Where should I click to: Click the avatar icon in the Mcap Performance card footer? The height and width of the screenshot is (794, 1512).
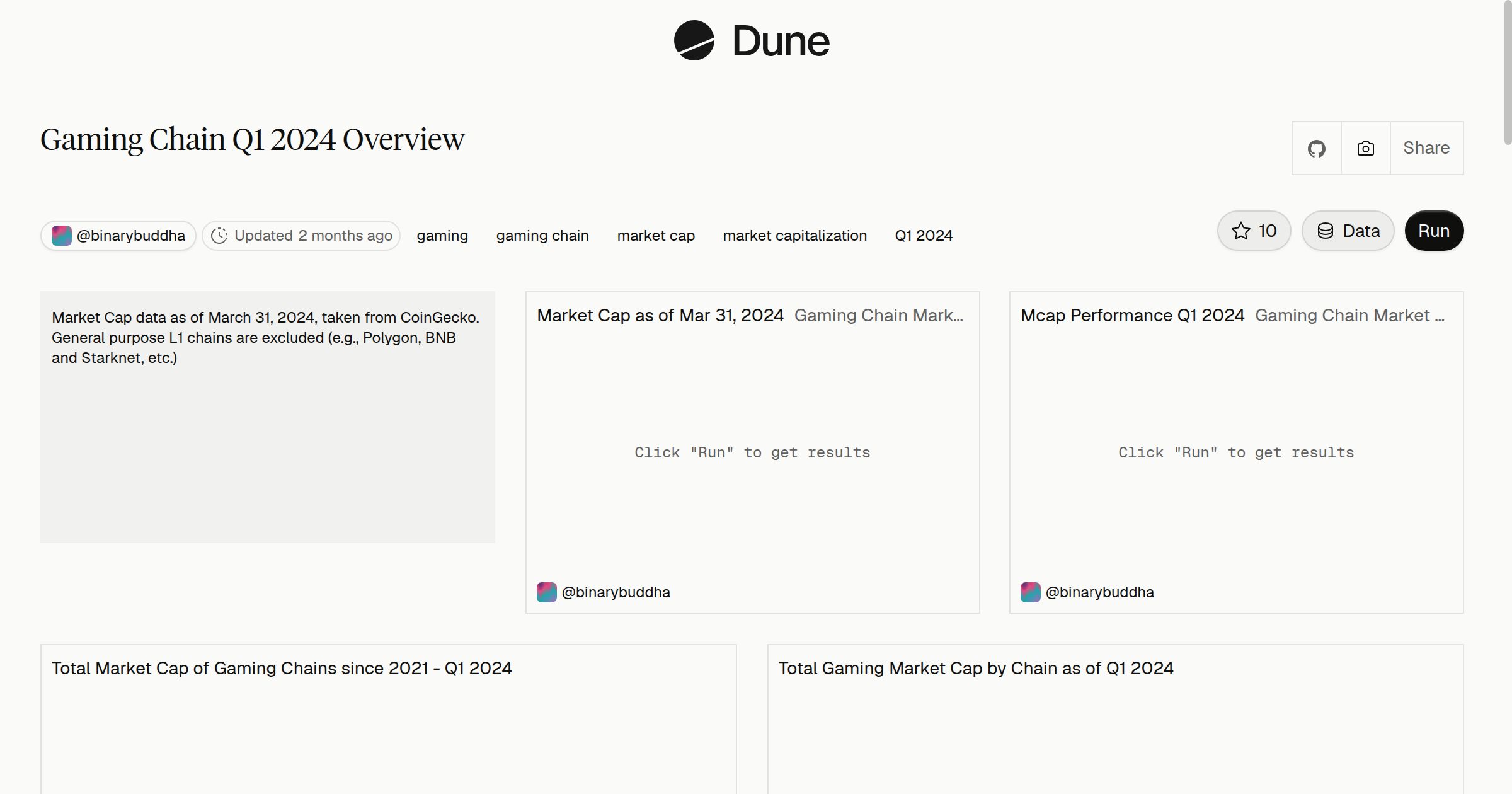[1030, 592]
